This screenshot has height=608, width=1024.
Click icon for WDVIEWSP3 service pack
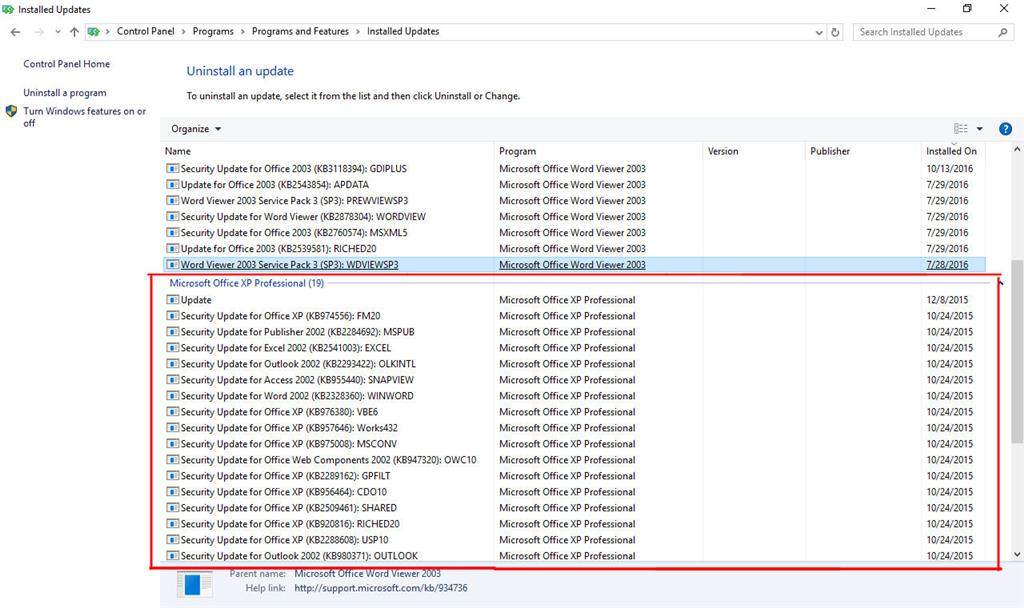click(172, 264)
